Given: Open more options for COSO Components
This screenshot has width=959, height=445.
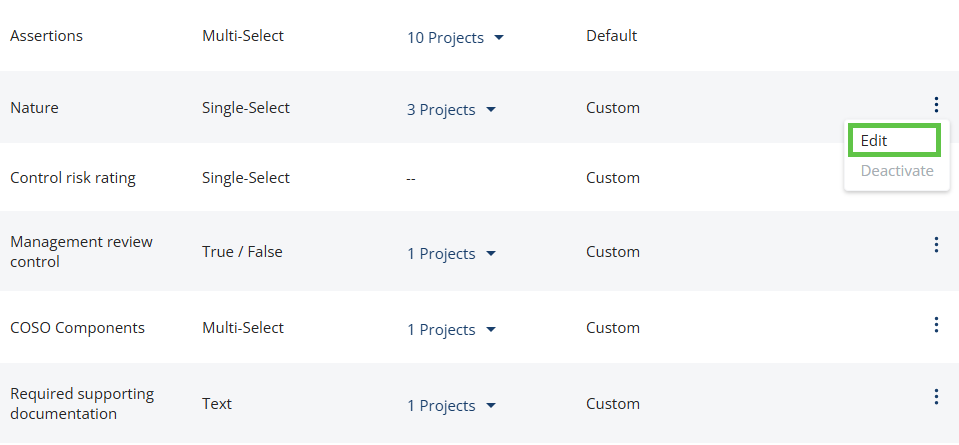Looking at the screenshot, I should (936, 325).
